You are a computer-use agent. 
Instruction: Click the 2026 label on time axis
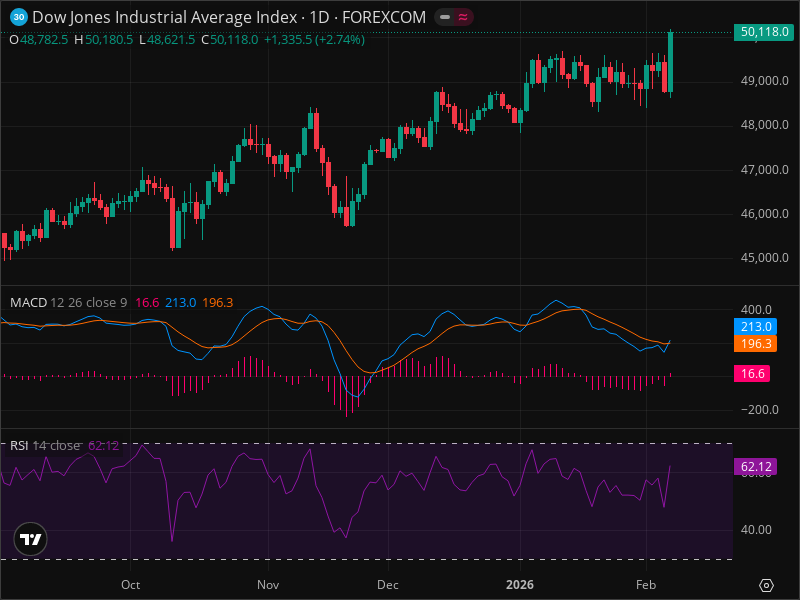pyautogui.click(x=520, y=585)
